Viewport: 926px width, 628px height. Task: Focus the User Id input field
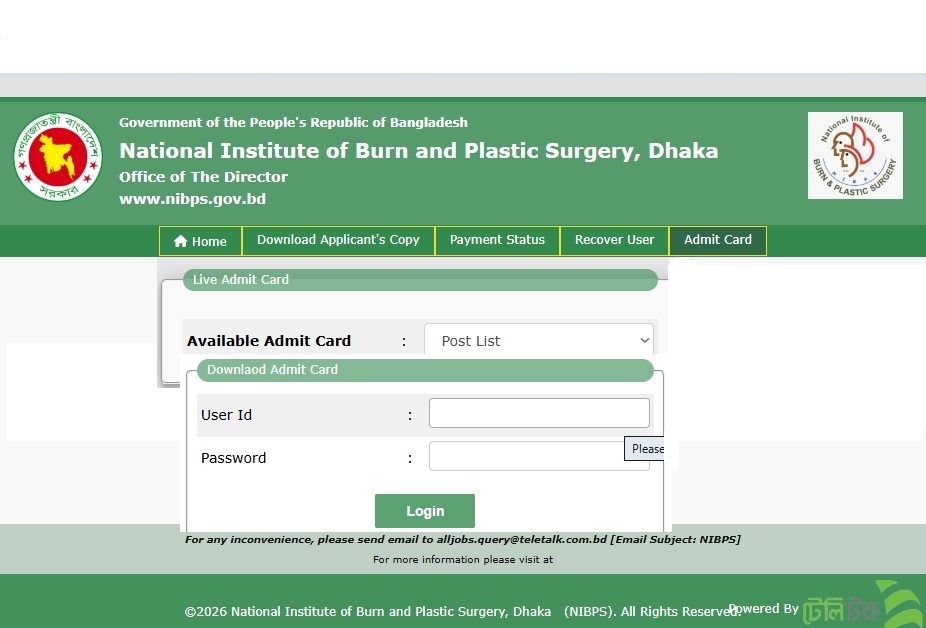pyautogui.click(x=539, y=414)
